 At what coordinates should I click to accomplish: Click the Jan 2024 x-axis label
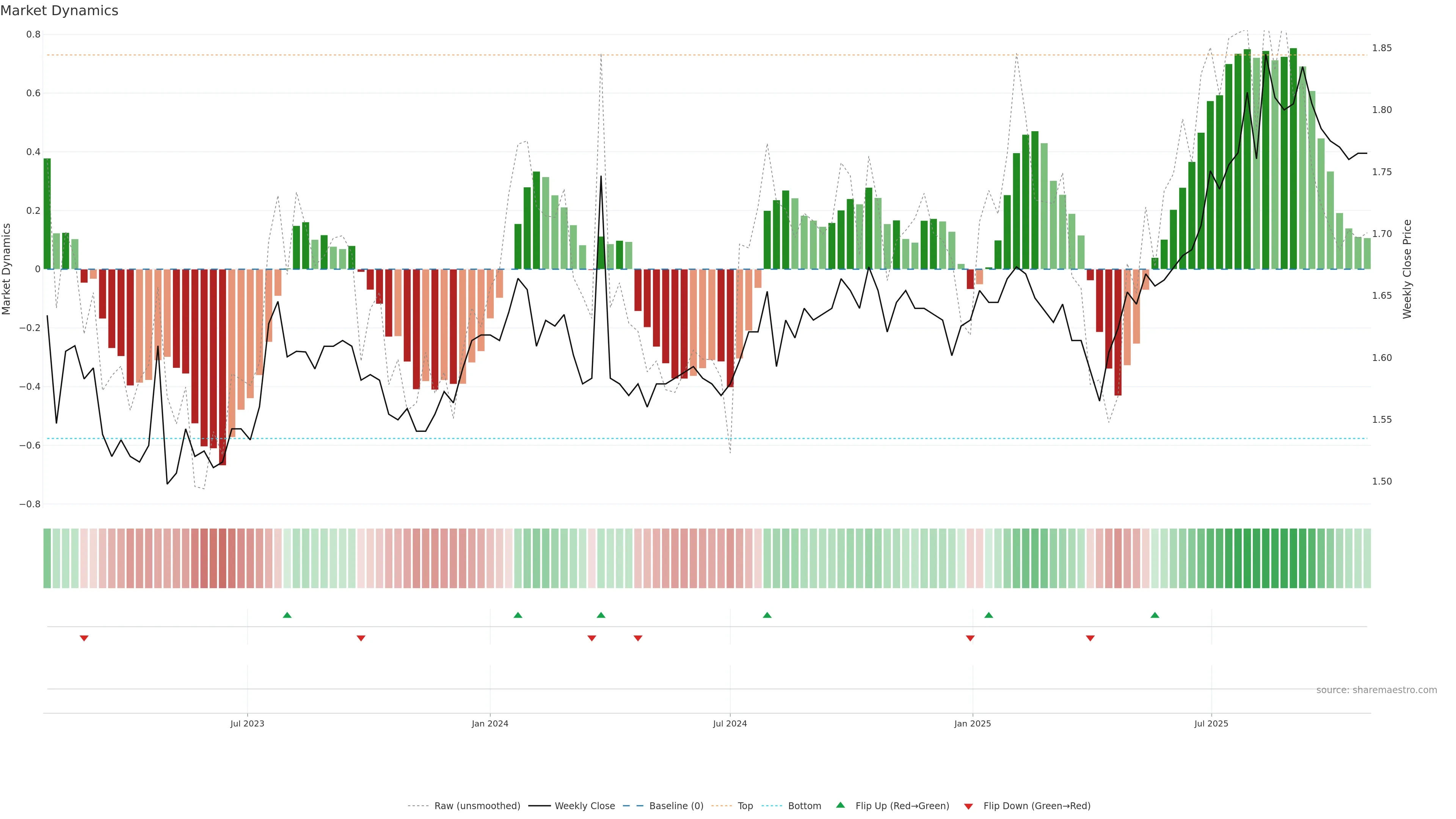[x=490, y=723]
